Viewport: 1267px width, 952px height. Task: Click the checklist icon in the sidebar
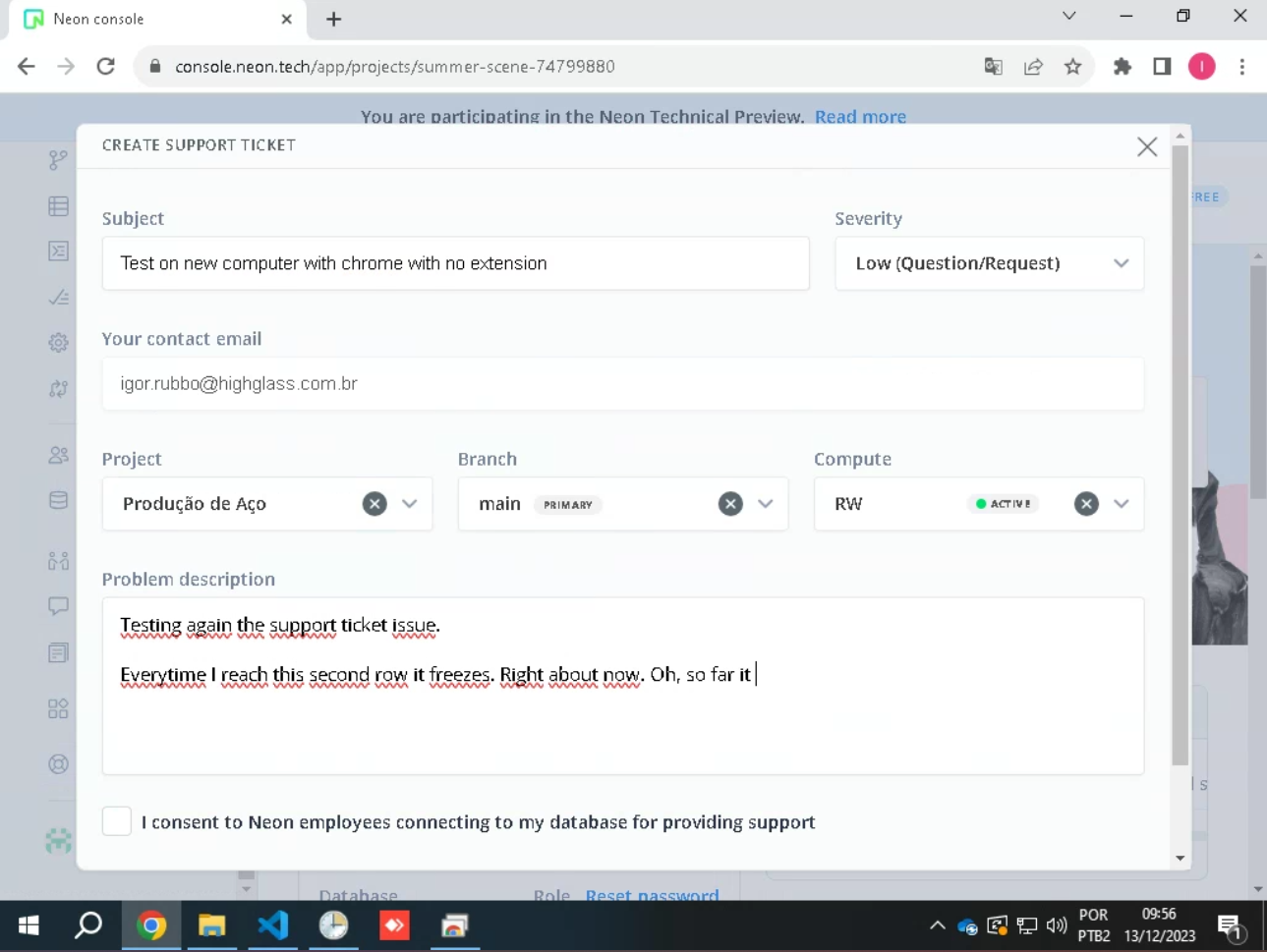point(59,297)
